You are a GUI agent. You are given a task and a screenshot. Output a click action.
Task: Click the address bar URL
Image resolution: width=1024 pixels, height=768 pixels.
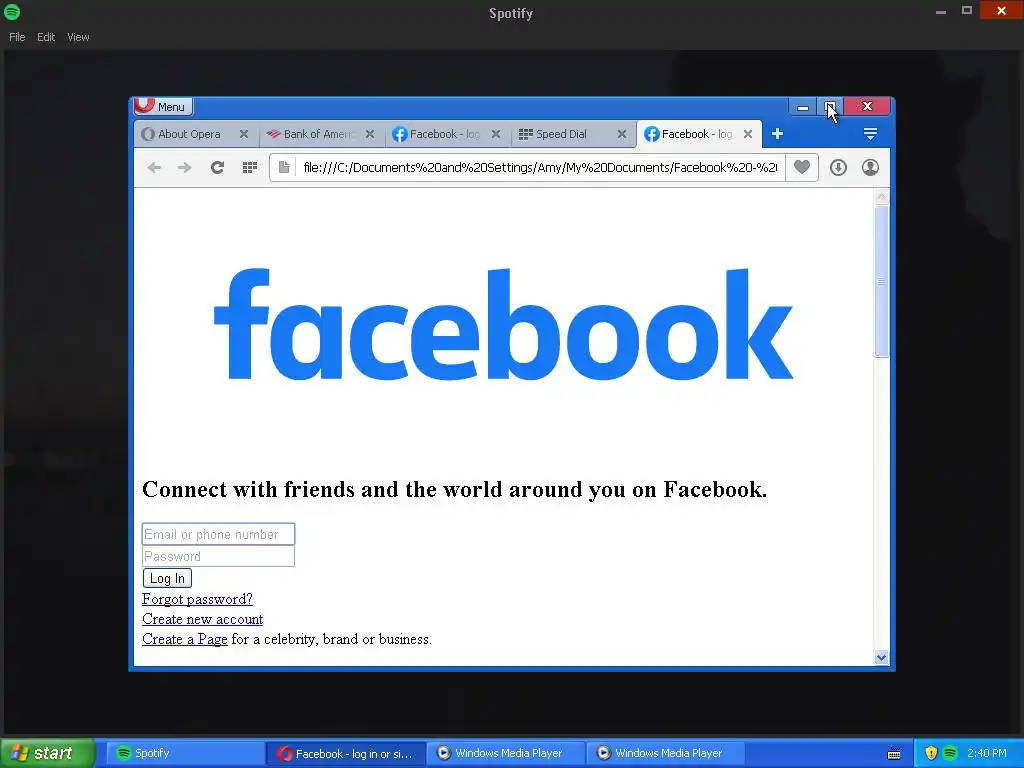tap(540, 168)
